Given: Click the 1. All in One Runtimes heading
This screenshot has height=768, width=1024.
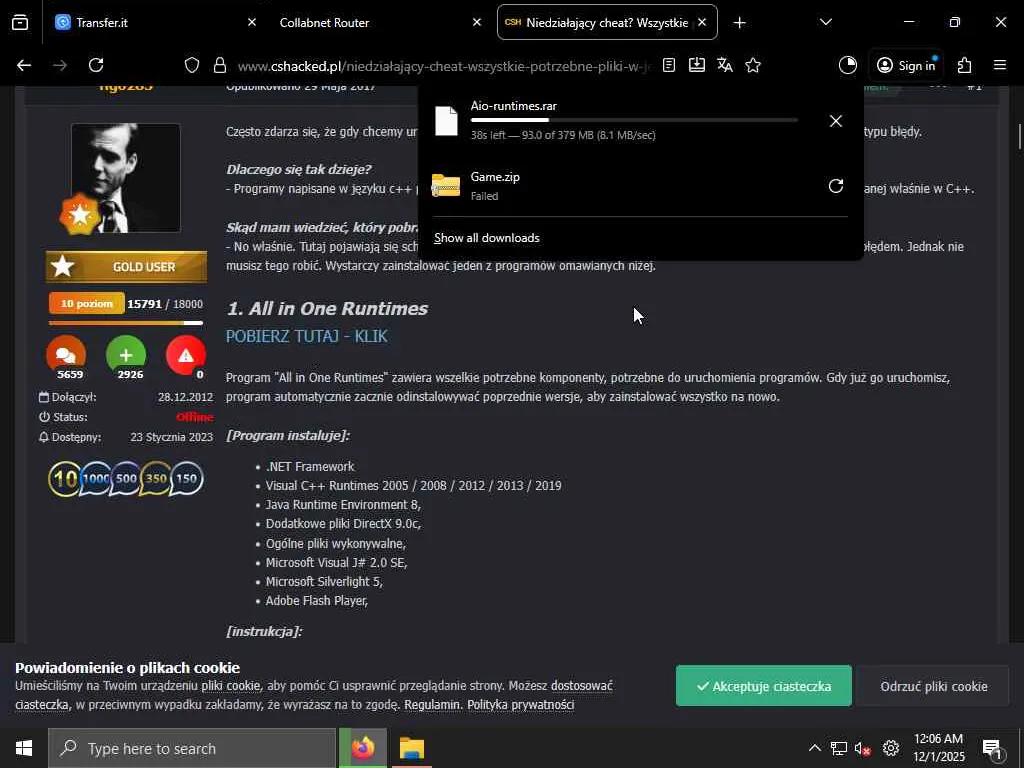Looking at the screenshot, I should [327, 309].
